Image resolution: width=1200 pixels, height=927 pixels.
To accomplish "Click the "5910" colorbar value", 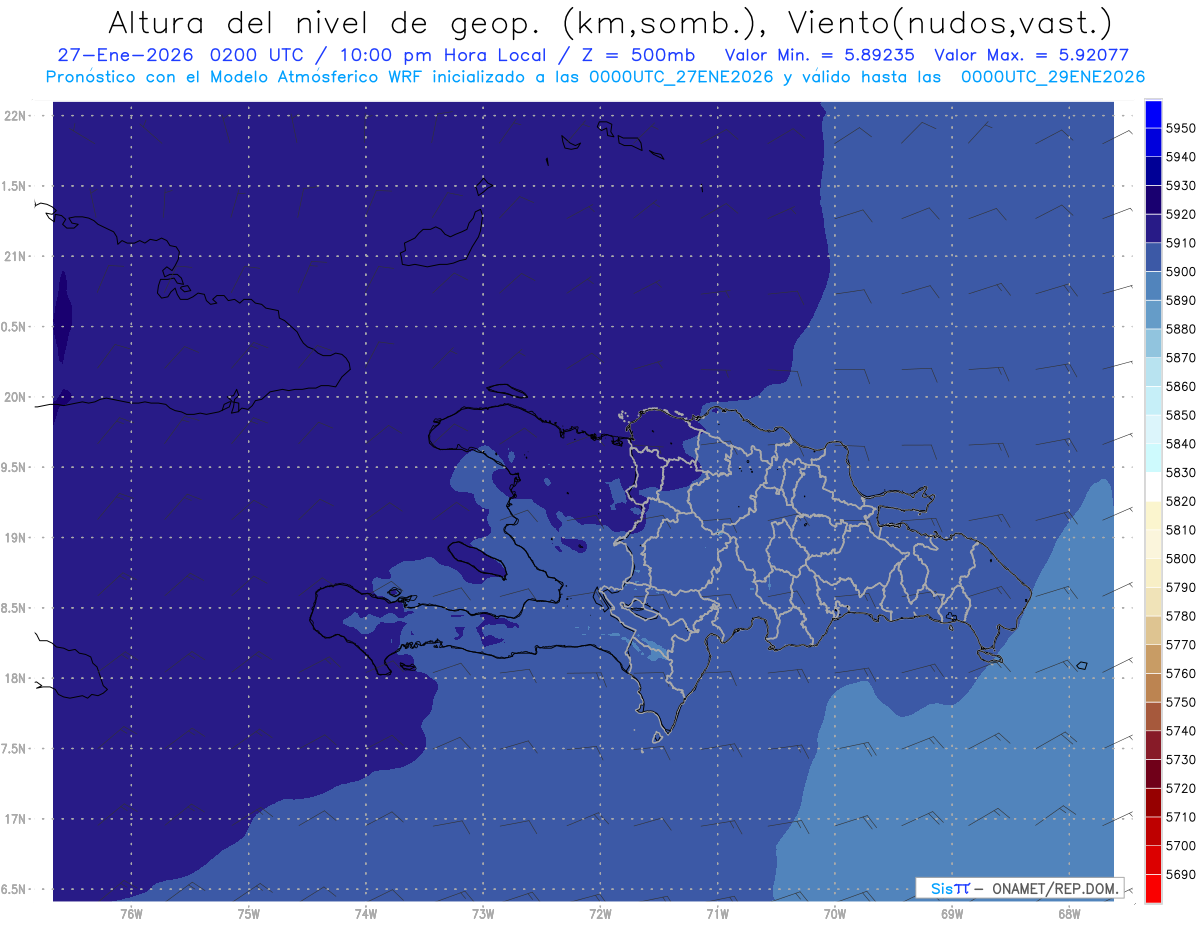I will click(1179, 243).
